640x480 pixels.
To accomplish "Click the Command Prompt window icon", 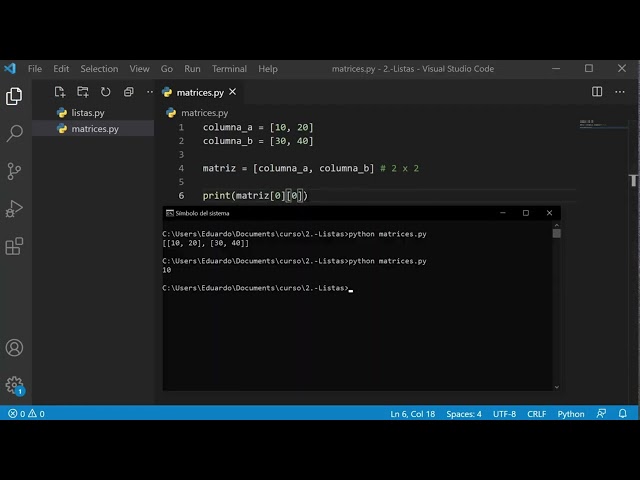I will coord(170,213).
